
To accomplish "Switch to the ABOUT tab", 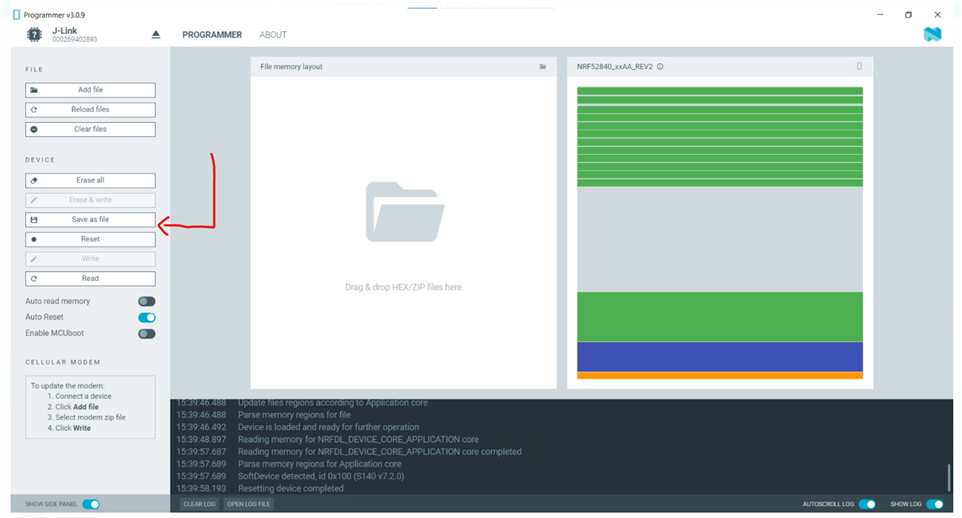I will [x=273, y=35].
